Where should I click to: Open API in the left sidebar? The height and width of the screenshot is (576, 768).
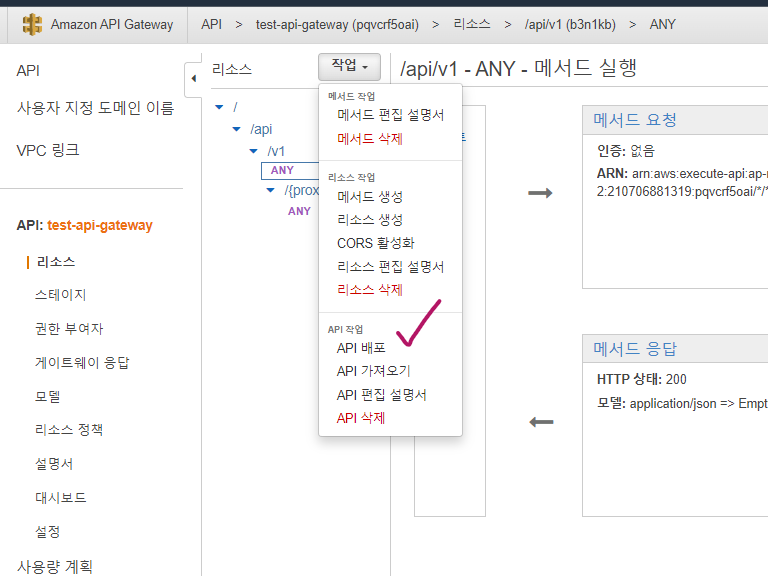point(28,71)
